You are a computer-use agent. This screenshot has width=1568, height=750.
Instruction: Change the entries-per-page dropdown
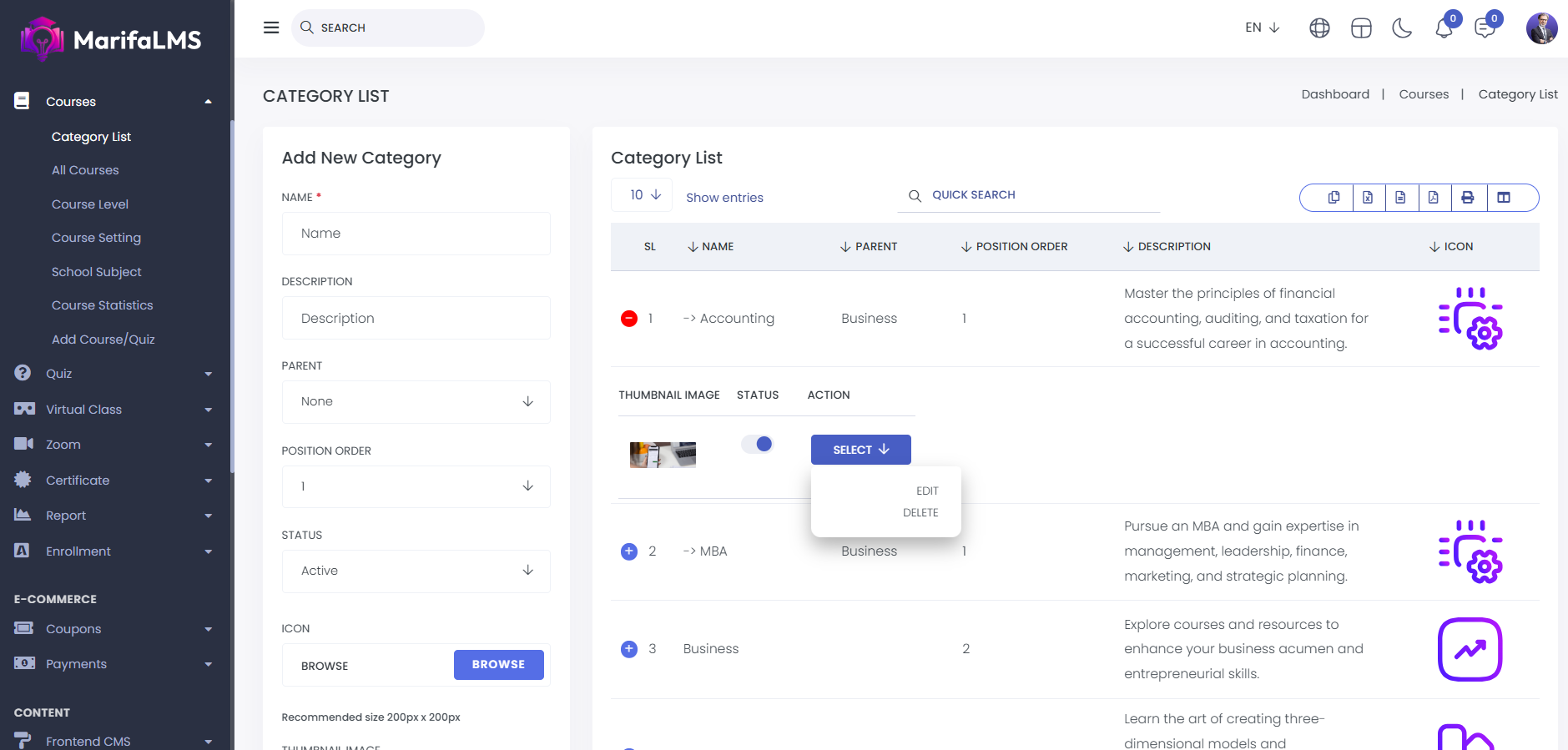coord(642,195)
